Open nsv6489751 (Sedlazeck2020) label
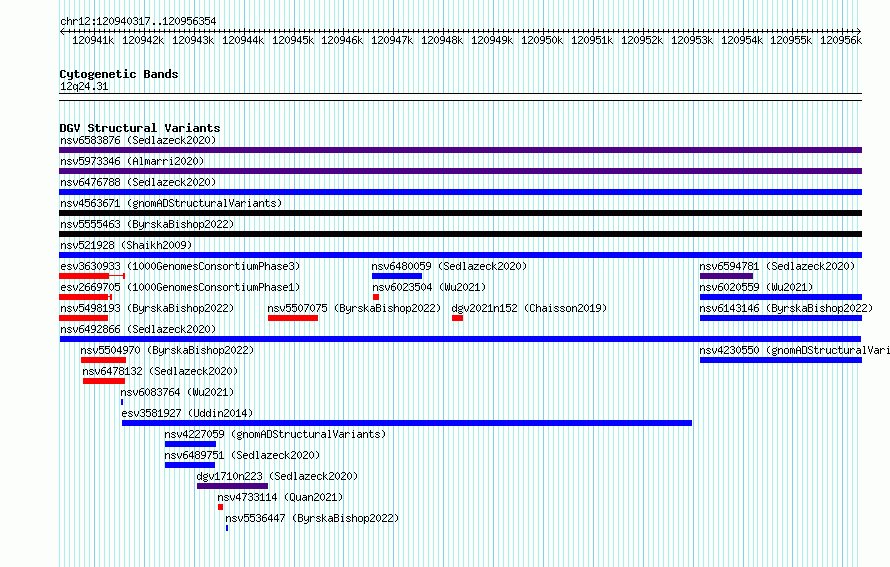Viewport: 890px width, 567px height. pyautogui.click(x=242, y=455)
